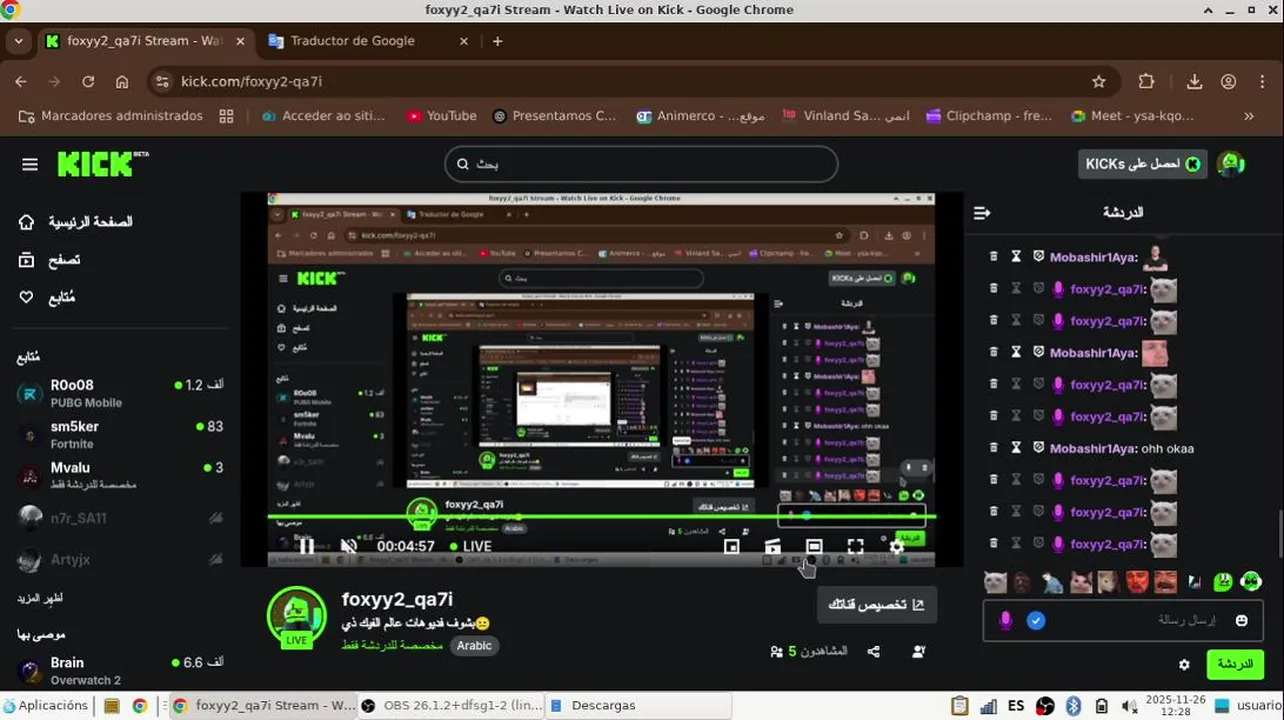Focus the Kick search field
This screenshot has height=720, width=1284.
[641, 164]
